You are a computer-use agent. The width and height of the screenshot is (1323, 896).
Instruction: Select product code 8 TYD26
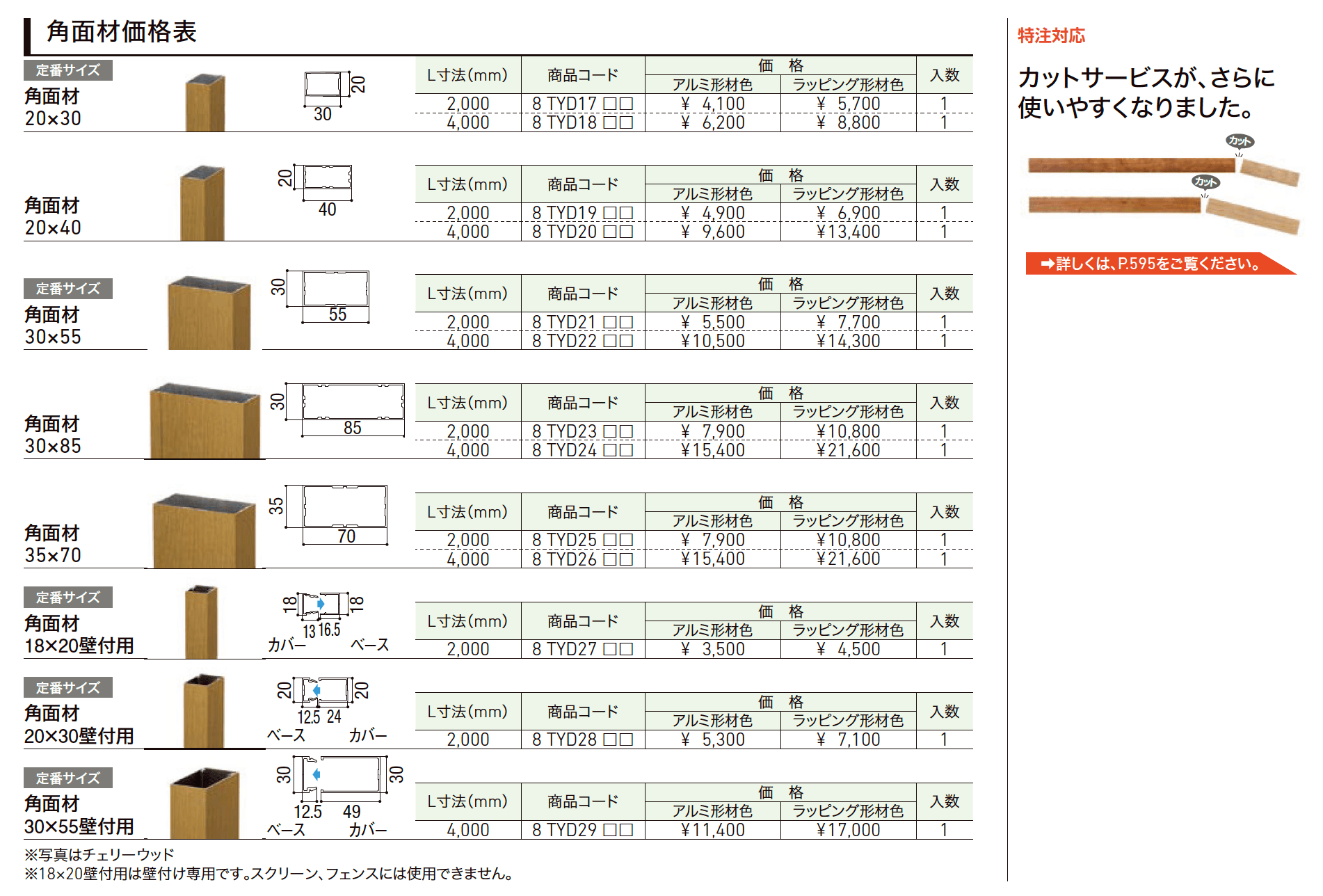click(582, 559)
